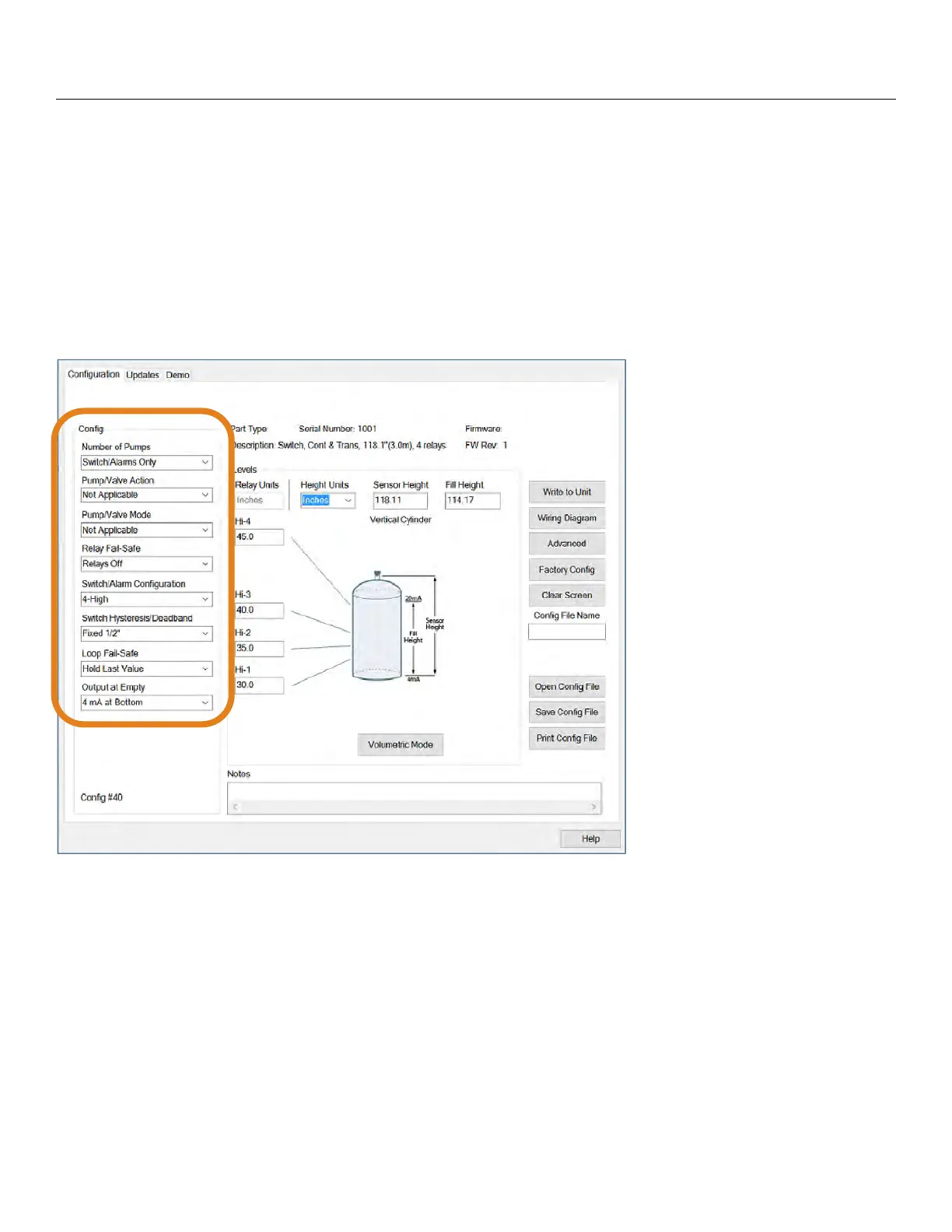952x1232 pixels.
Task: Click the tank cylinder diagram
Action: pos(377,628)
